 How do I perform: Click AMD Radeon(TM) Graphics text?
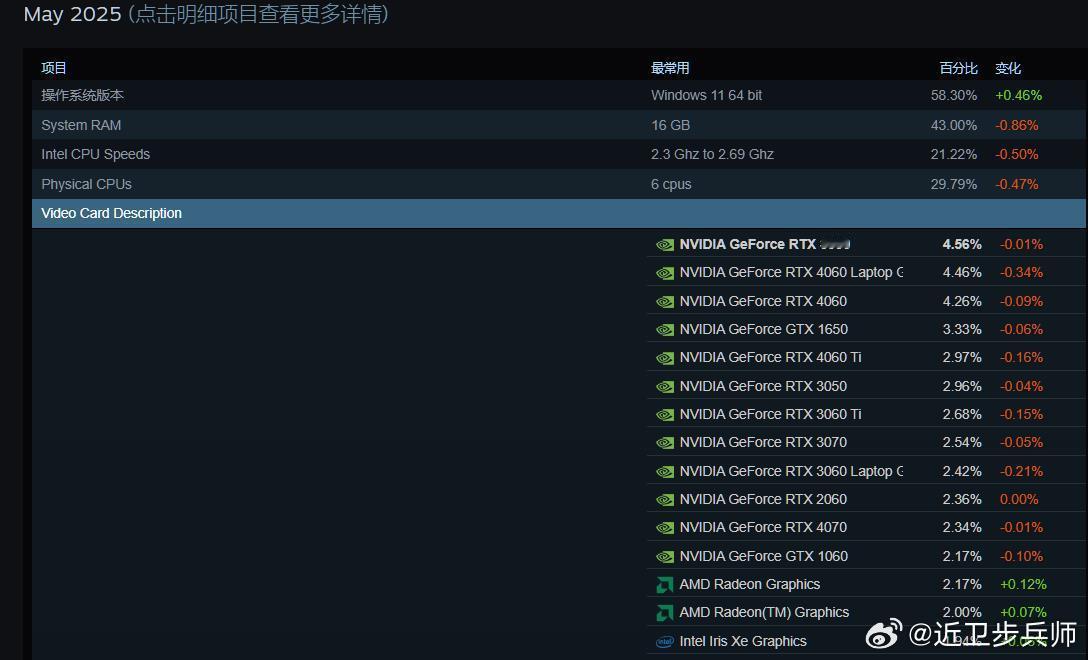764,612
